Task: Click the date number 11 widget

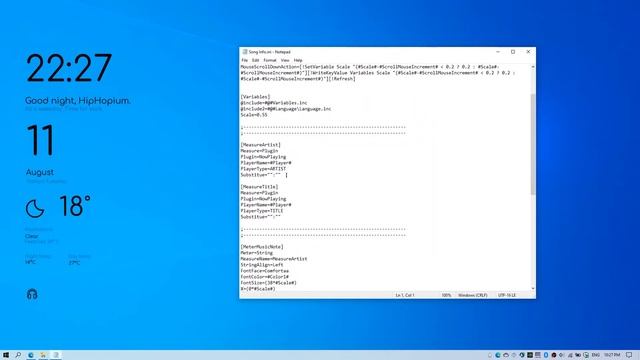Action: 40,140
